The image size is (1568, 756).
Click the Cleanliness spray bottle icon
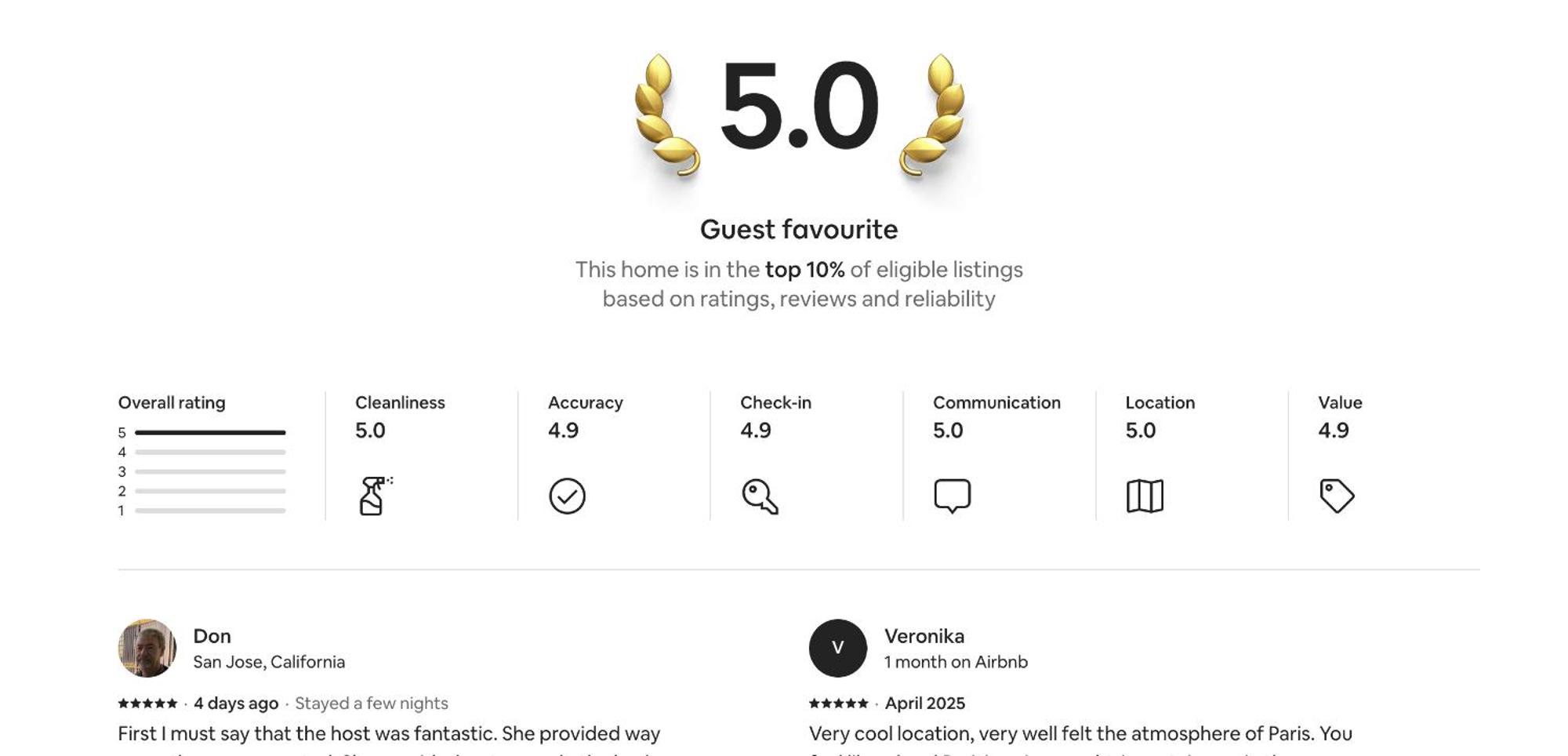[x=376, y=496]
